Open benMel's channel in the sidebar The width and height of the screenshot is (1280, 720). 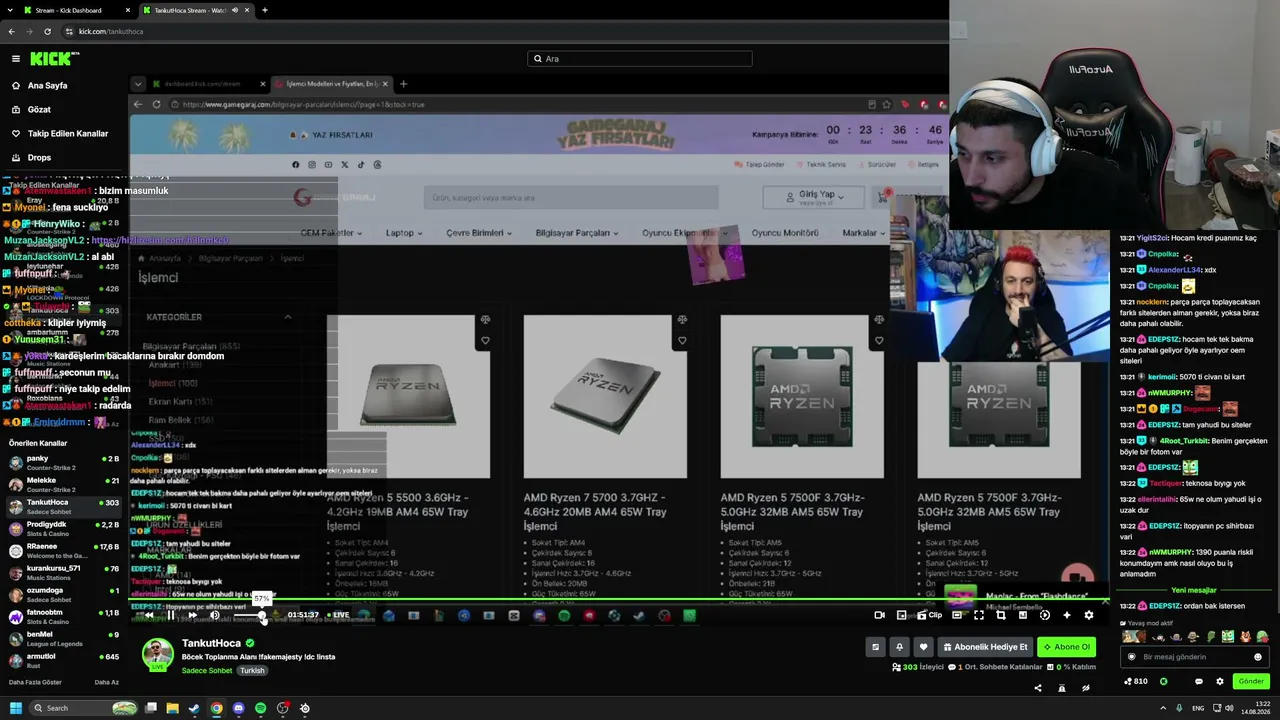(x=64, y=638)
